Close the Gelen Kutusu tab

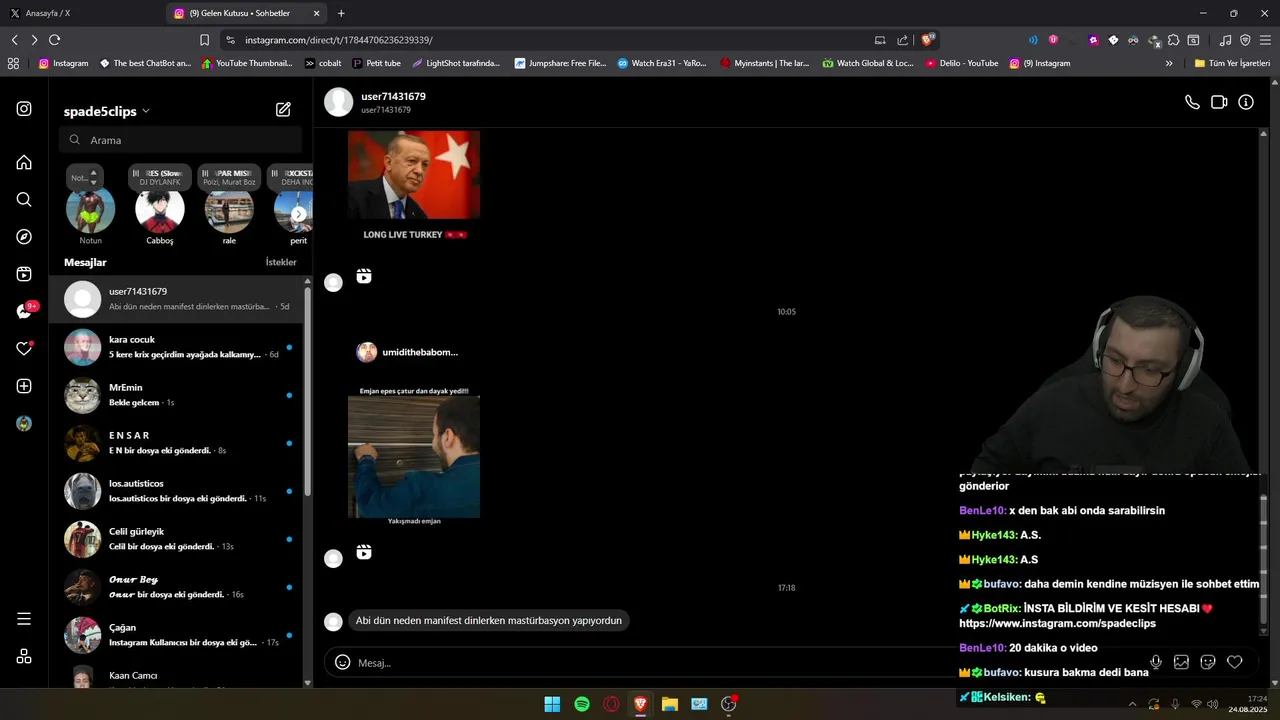pos(317,13)
